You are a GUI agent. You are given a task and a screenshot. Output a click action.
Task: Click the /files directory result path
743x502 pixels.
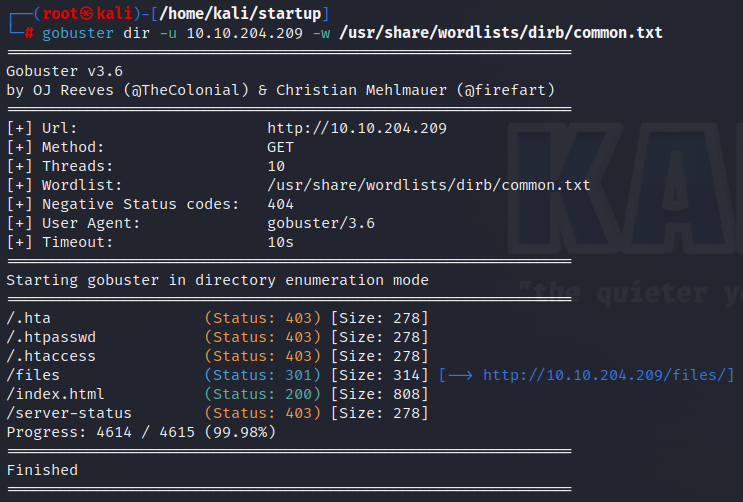[x=32, y=375]
